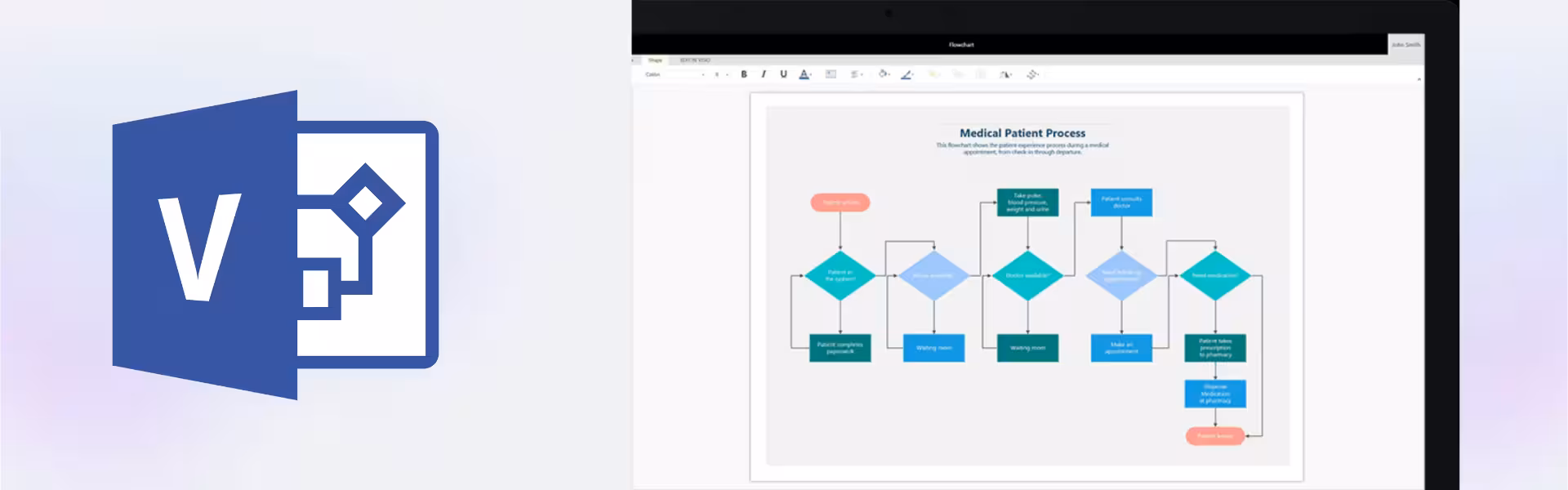Viewport: 1568px width, 490px height.
Task: Select the Patient in the system diamond
Action: click(x=840, y=276)
